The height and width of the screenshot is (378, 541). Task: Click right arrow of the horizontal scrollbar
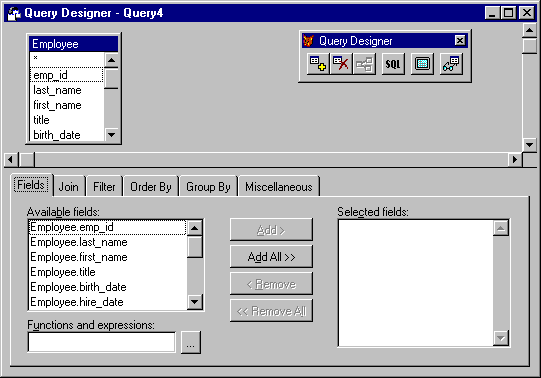coord(515,159)
